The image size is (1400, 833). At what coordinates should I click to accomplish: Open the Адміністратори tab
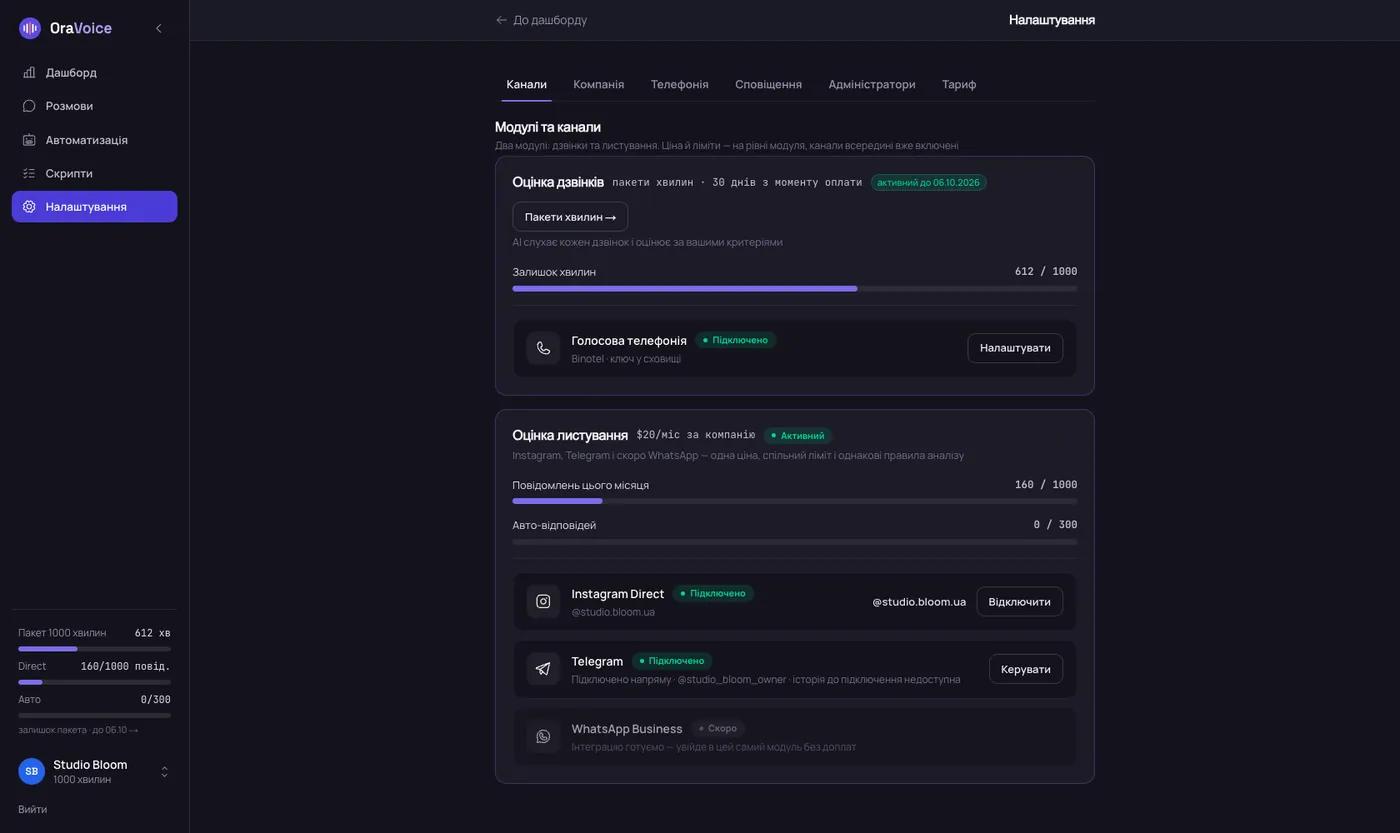pyautogui.click(x=871, y=84)
